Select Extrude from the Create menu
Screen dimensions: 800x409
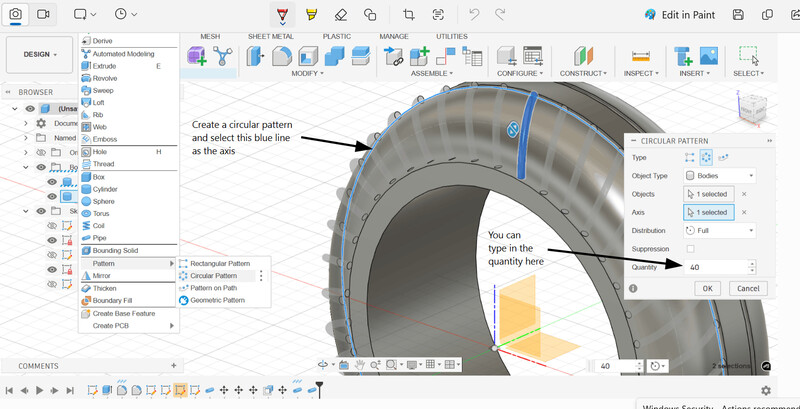[104, 65]
